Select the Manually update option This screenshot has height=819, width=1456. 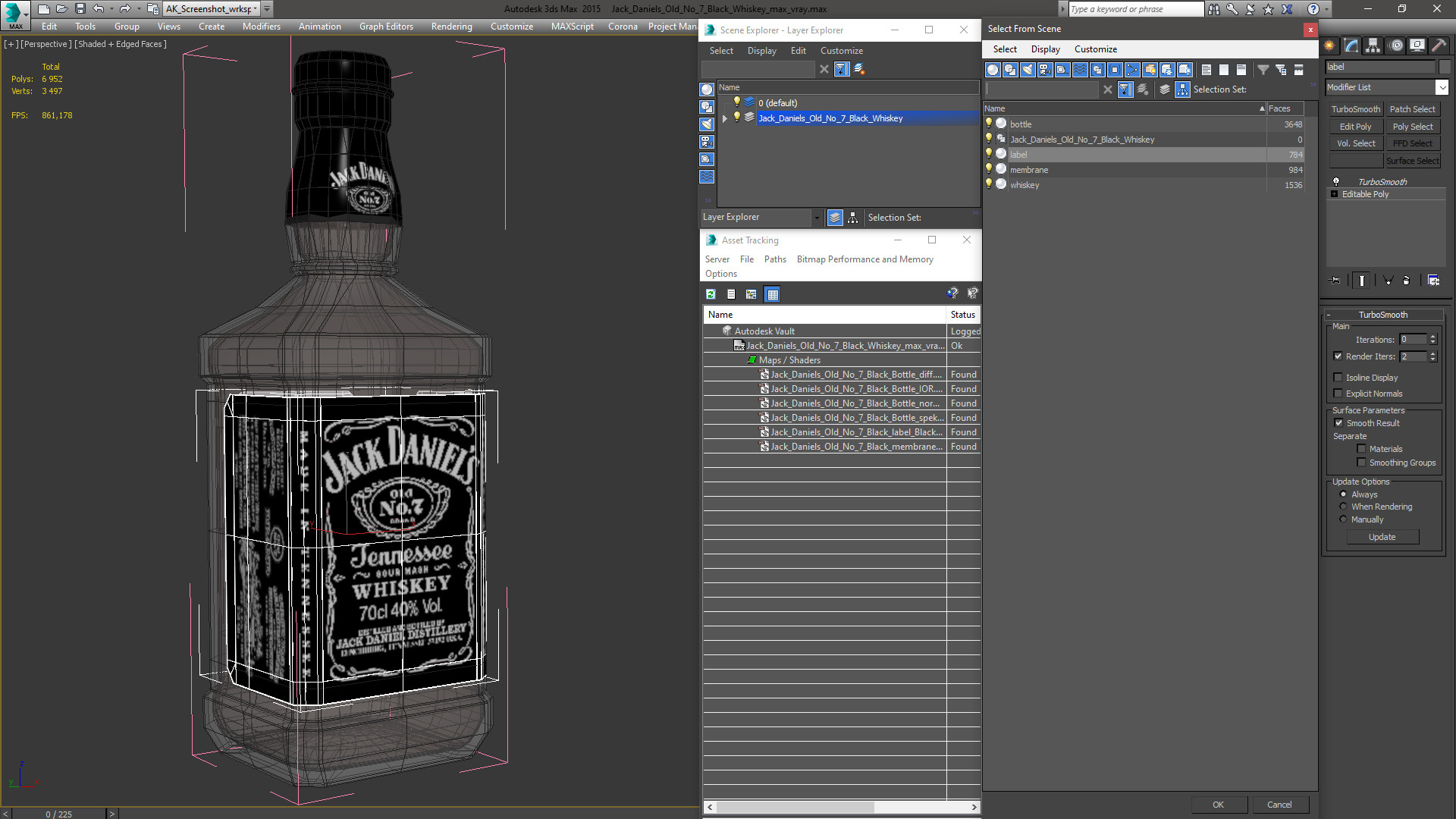[x=1343, y=519]
